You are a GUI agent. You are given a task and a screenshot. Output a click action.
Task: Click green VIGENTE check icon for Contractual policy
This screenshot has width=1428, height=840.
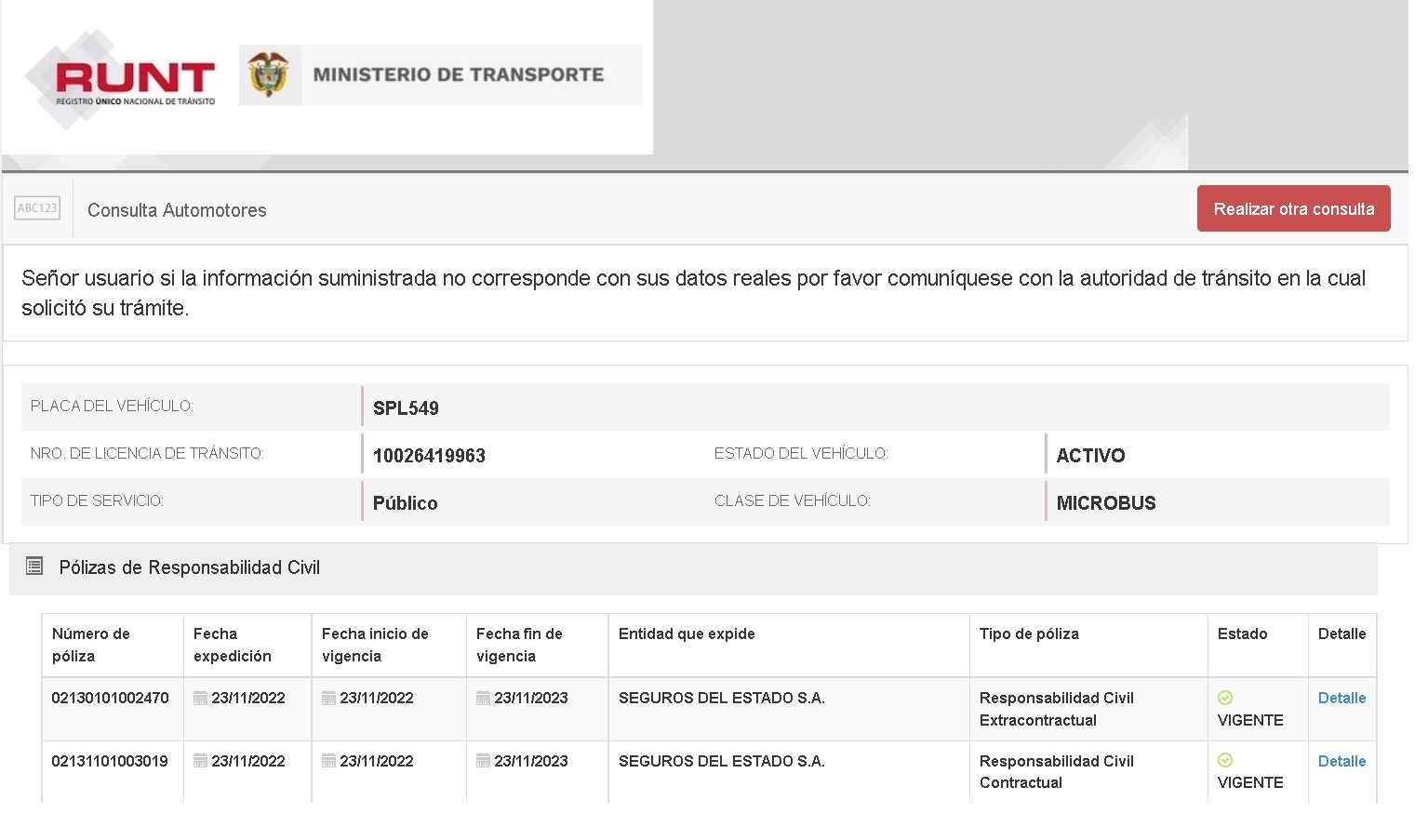pyautogui.click(x=1225, y=760)
